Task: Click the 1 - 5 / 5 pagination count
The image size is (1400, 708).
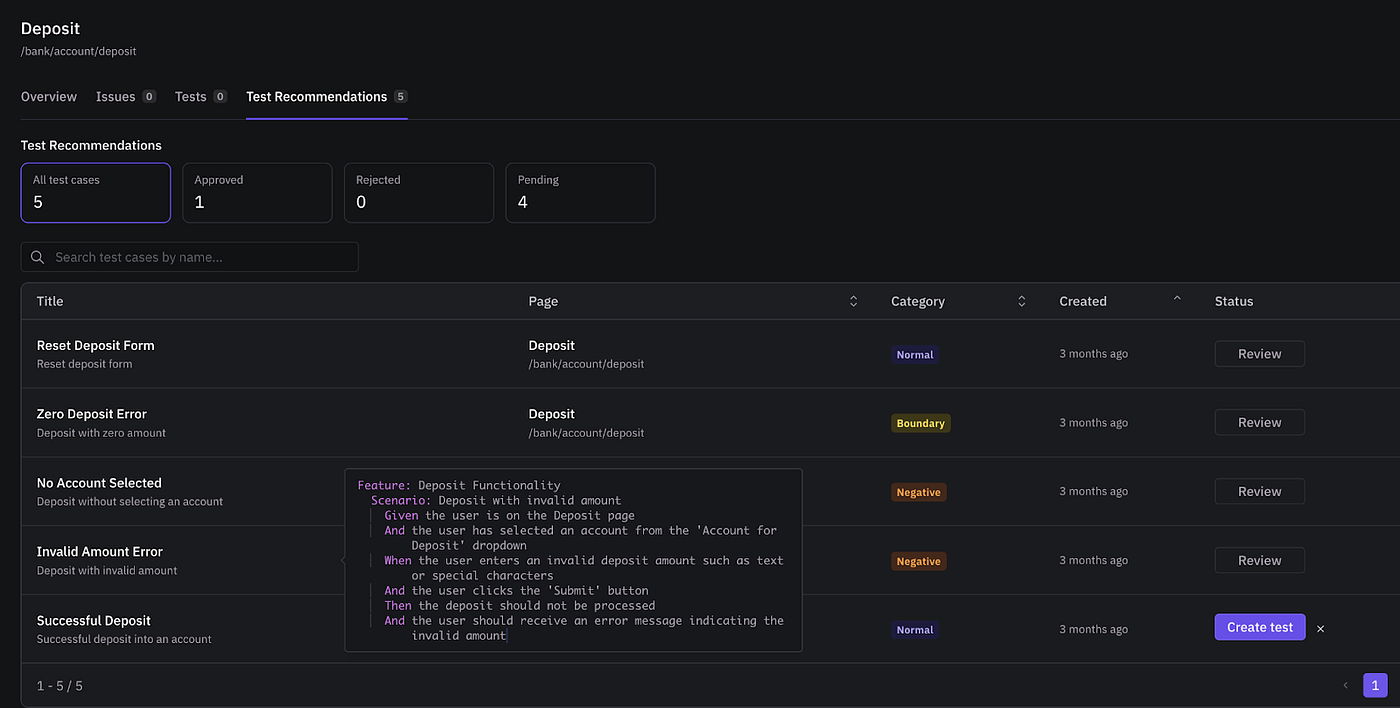Action: point(60,686)
